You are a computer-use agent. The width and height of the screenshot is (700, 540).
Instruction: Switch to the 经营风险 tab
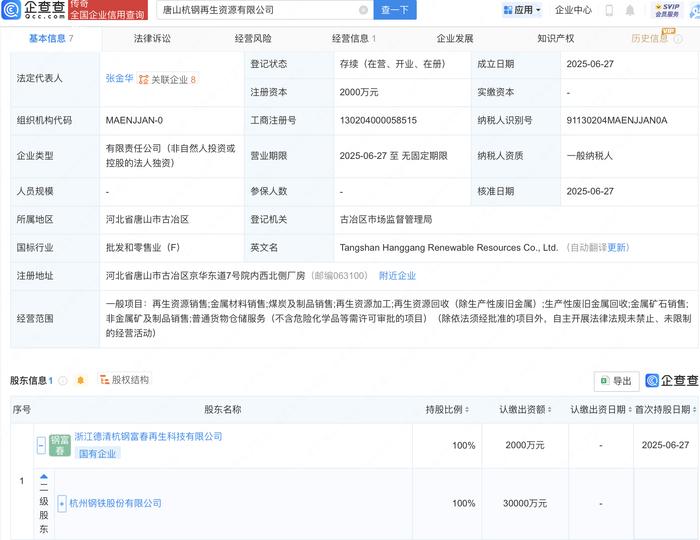(x=253, y=39)
